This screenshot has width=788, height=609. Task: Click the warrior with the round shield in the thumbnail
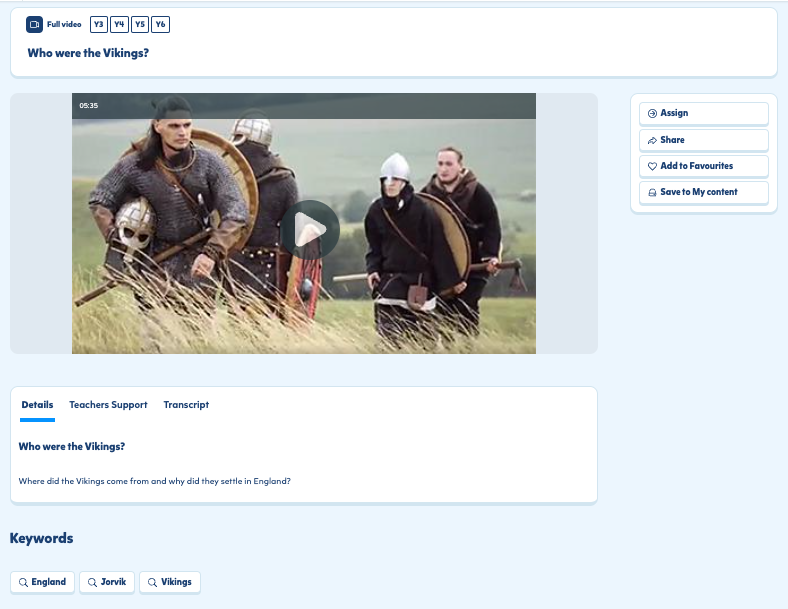tap(190, 200)
